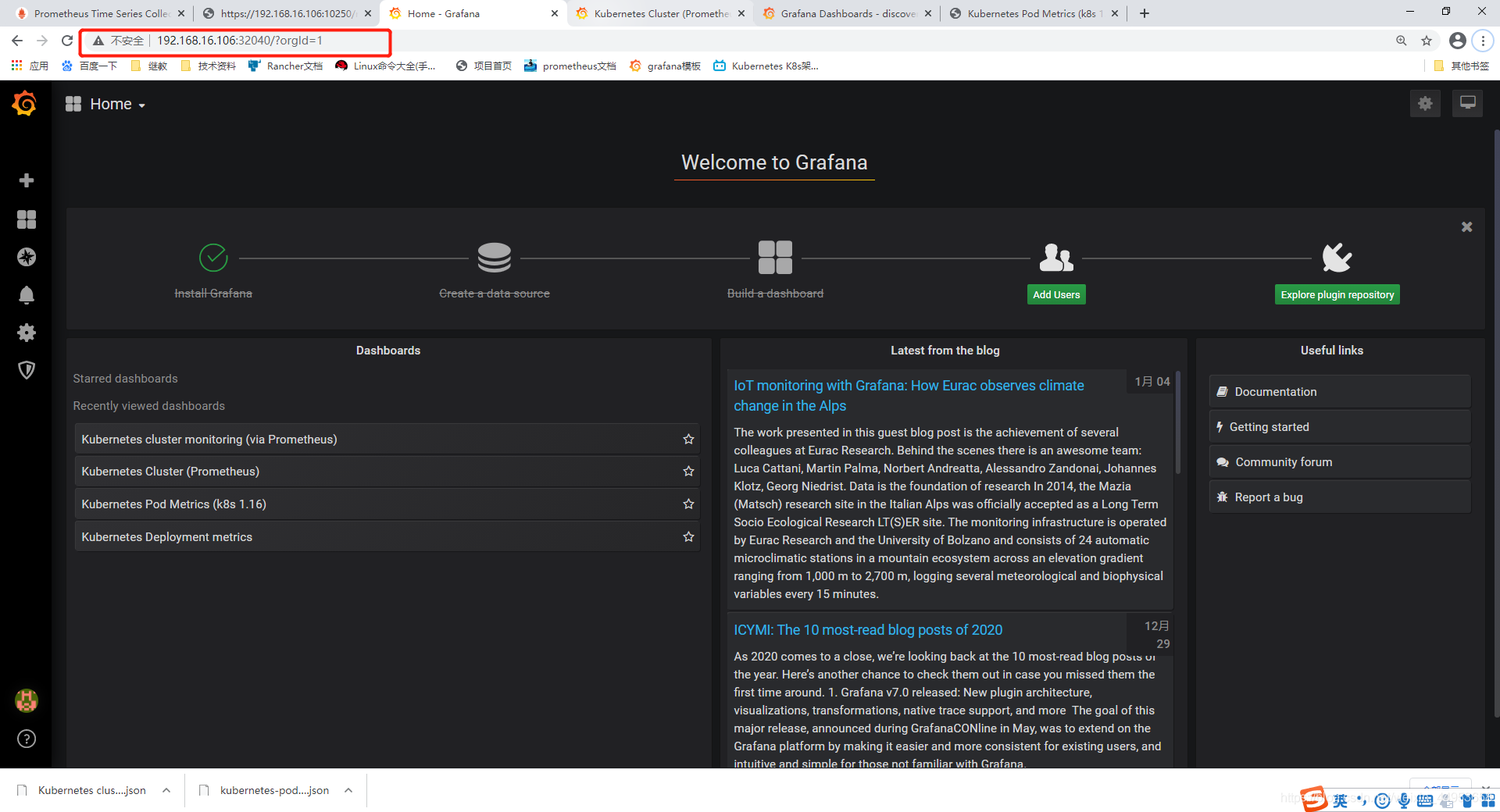Image resolution: width=1500 pixels, height=812 pixels.
Task: Open Server Admin shield icon in sidebar
Action: tap(27, 370)
